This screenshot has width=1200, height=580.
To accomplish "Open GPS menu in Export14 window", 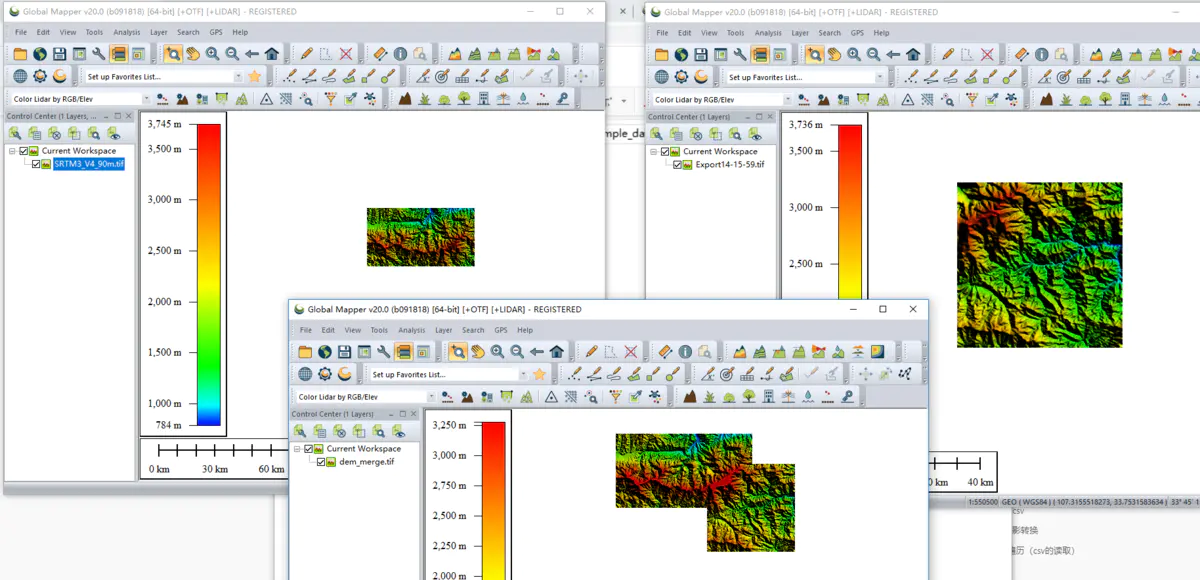I will click(x=857, y=33).
